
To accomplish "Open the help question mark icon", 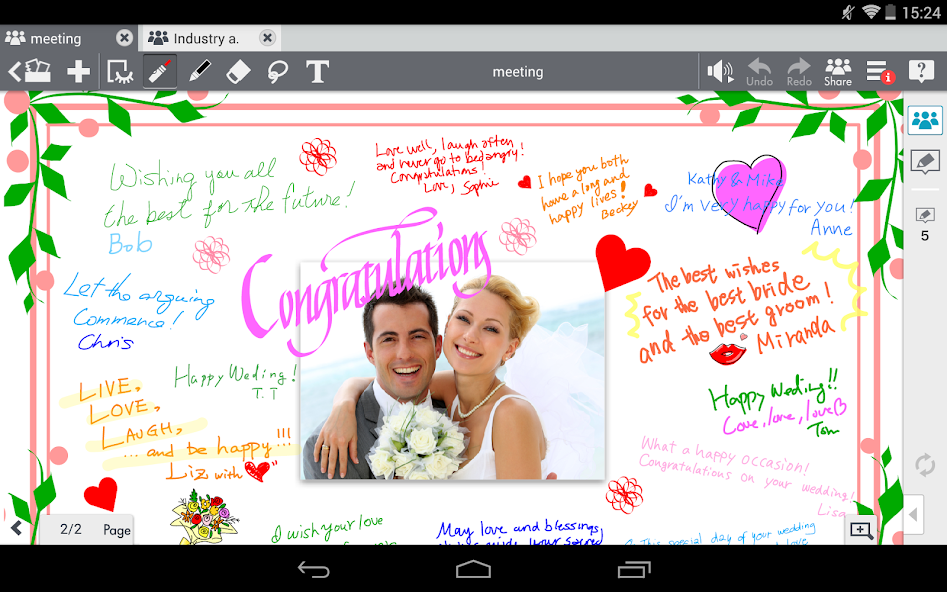I will 920,71.
